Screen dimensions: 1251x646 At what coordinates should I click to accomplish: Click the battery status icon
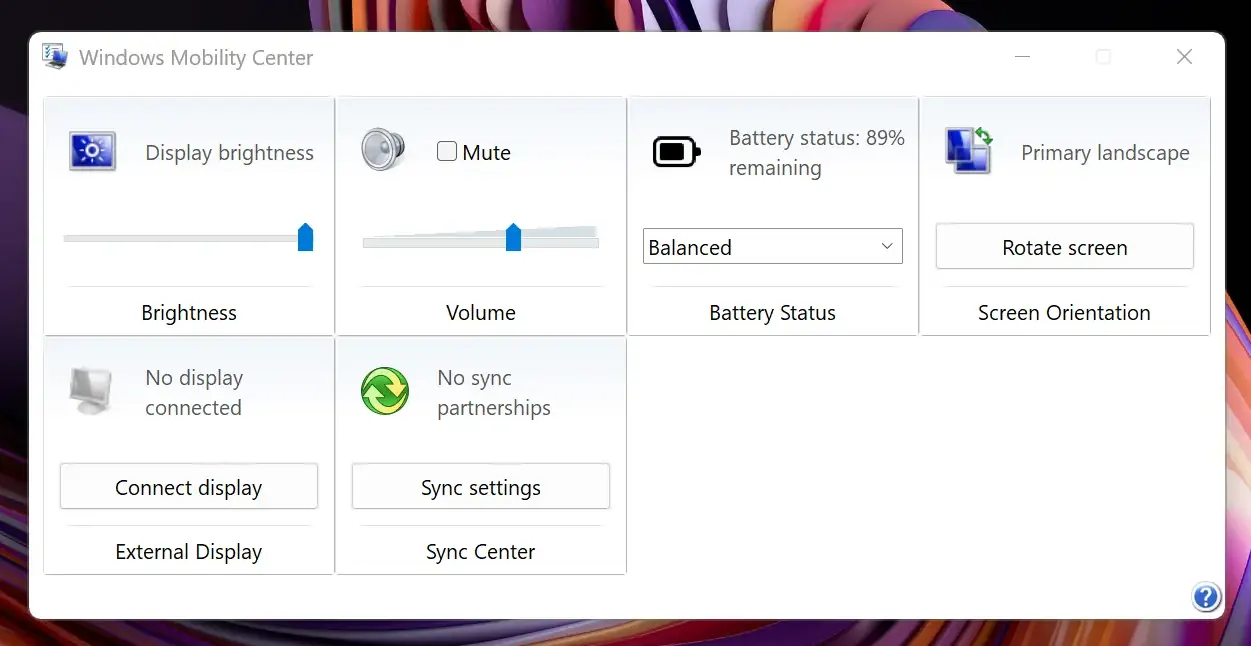click(x=676, y=152)
